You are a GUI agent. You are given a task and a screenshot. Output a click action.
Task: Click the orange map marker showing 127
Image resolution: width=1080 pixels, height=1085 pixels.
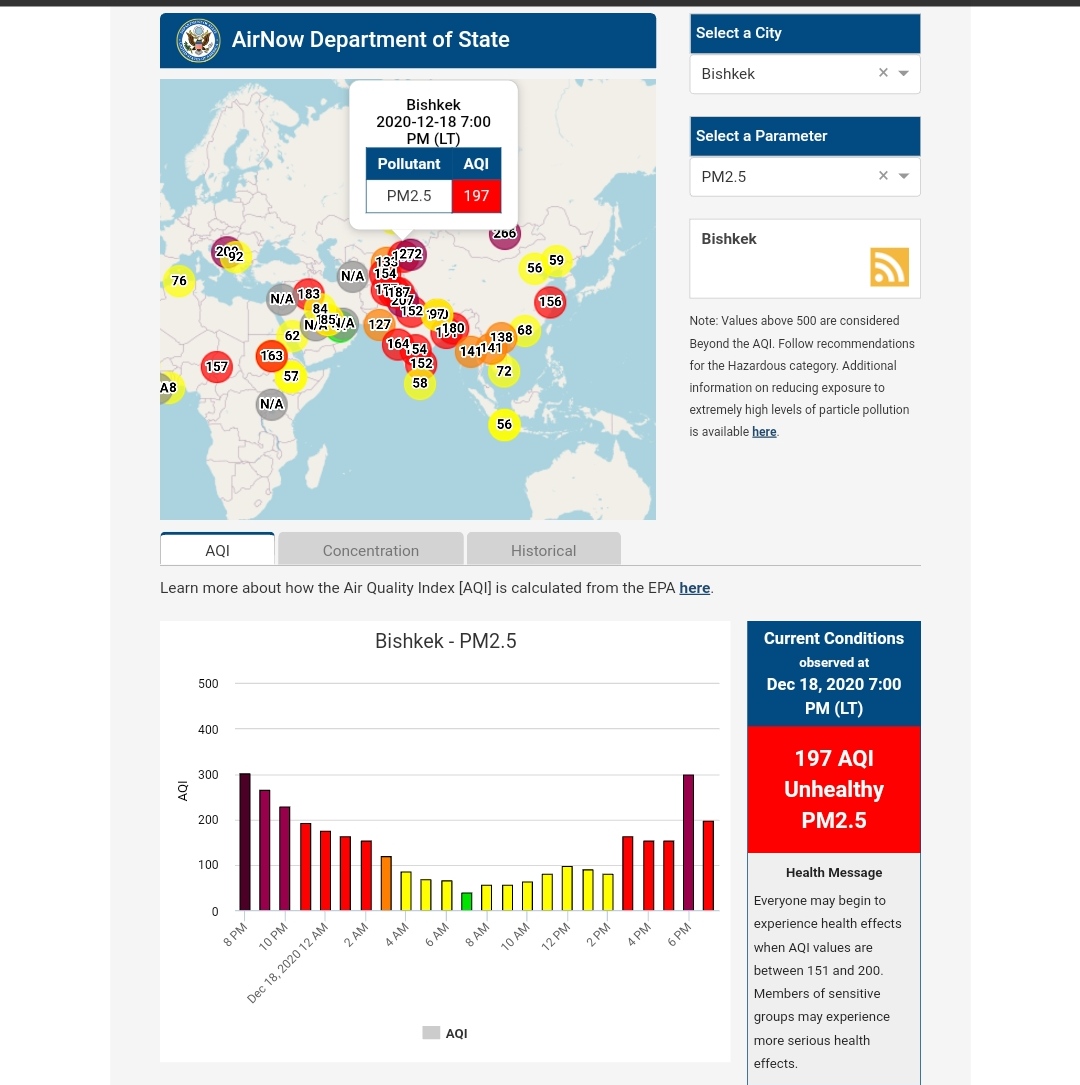[x=379, y=324]
